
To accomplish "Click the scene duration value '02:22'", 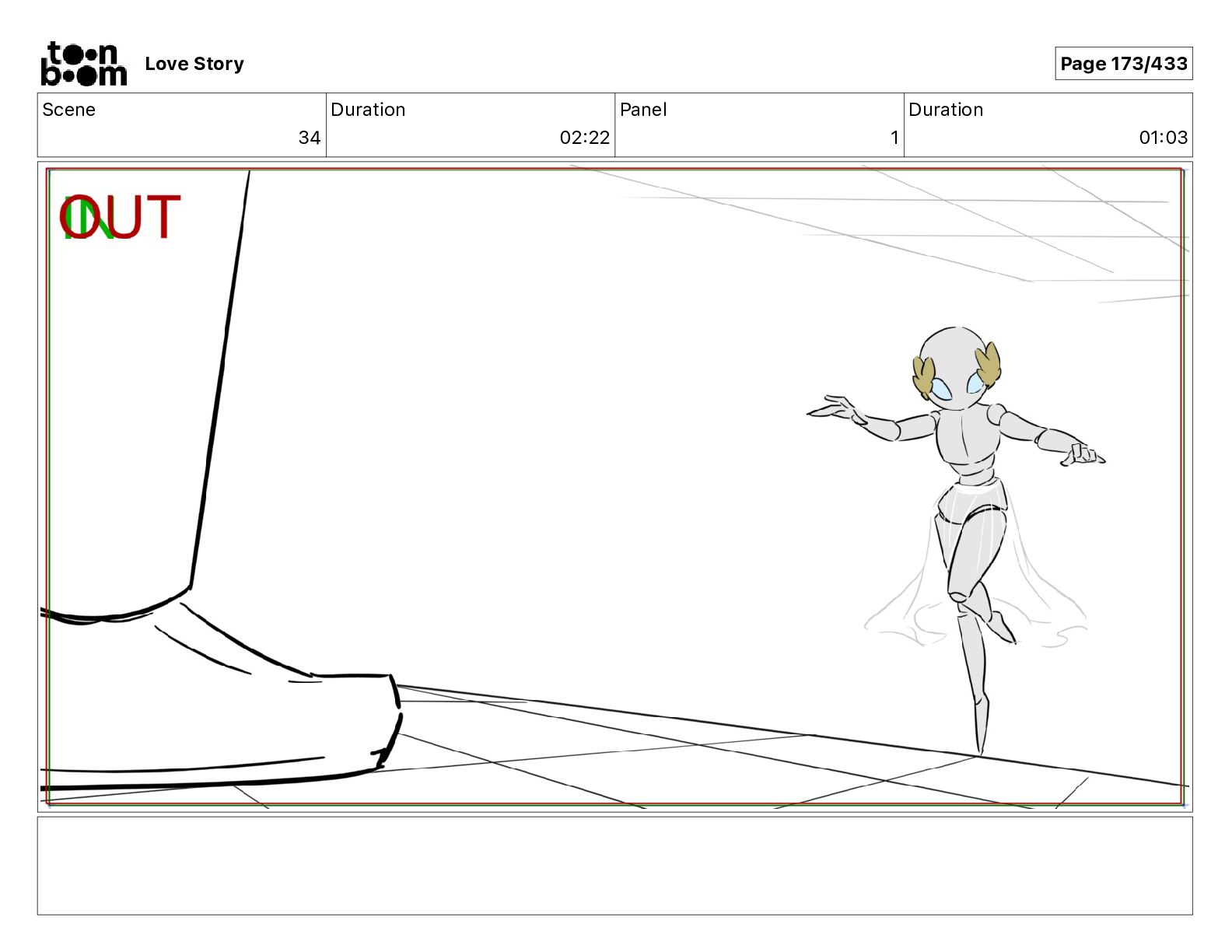I will pyautogui.click(x=585, y=138).
